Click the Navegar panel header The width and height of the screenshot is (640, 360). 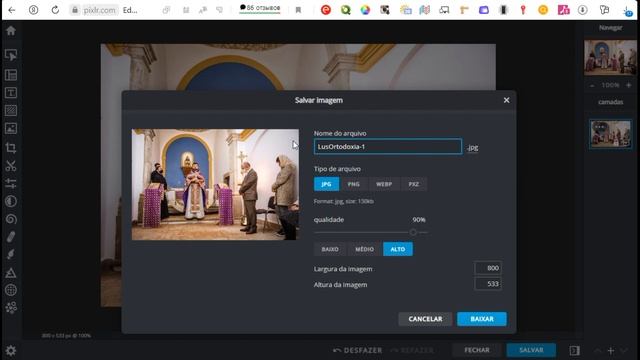[x=610, y=28]
